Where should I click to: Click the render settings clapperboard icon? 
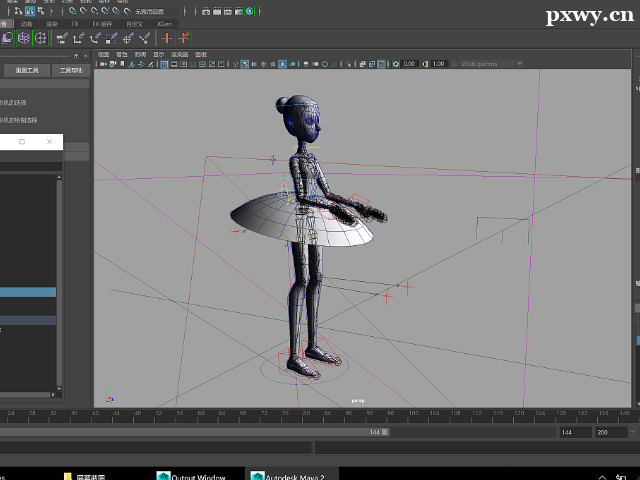click(241, 11)
